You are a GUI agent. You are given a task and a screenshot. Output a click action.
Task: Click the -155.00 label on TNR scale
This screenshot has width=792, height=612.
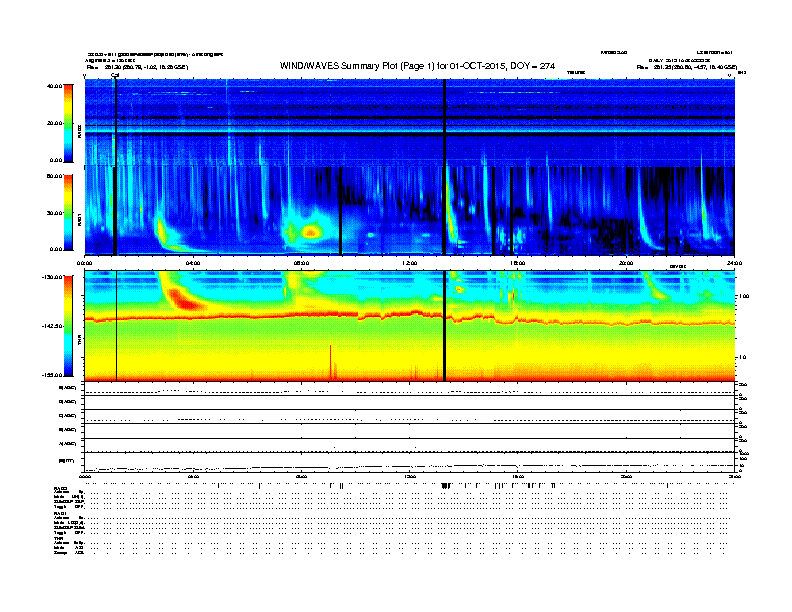tap(53, 375)
